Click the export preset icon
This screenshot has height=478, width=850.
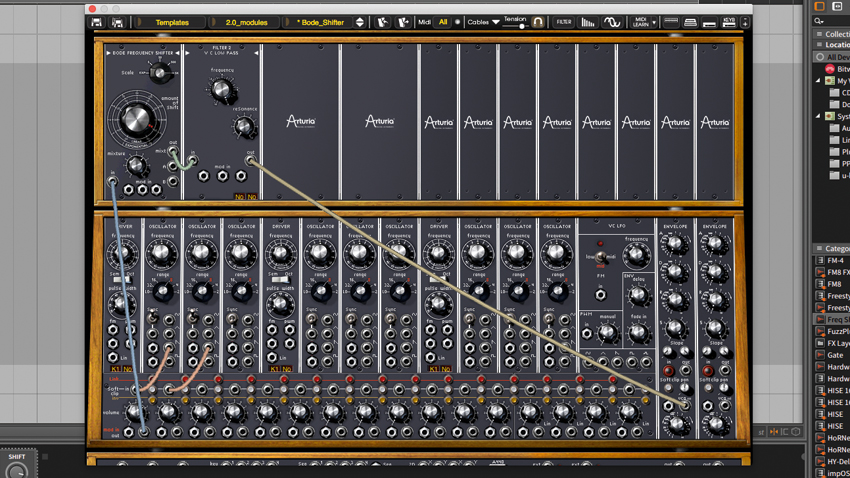(x=403, y=22)
